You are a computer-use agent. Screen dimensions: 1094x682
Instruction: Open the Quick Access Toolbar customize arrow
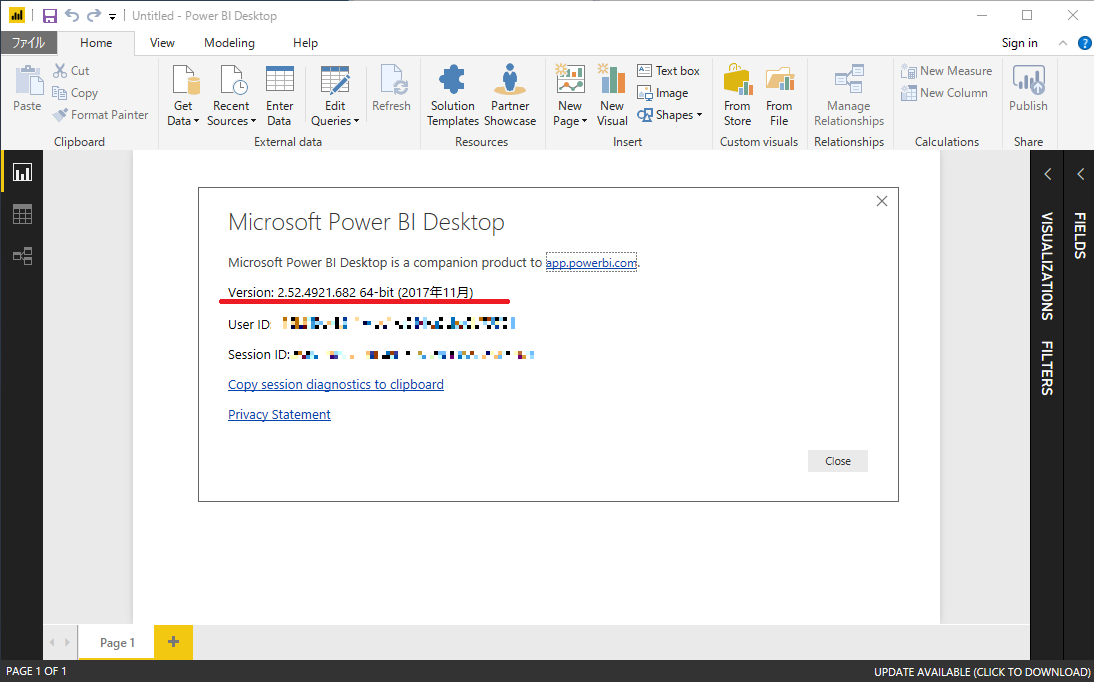[112, 16]
